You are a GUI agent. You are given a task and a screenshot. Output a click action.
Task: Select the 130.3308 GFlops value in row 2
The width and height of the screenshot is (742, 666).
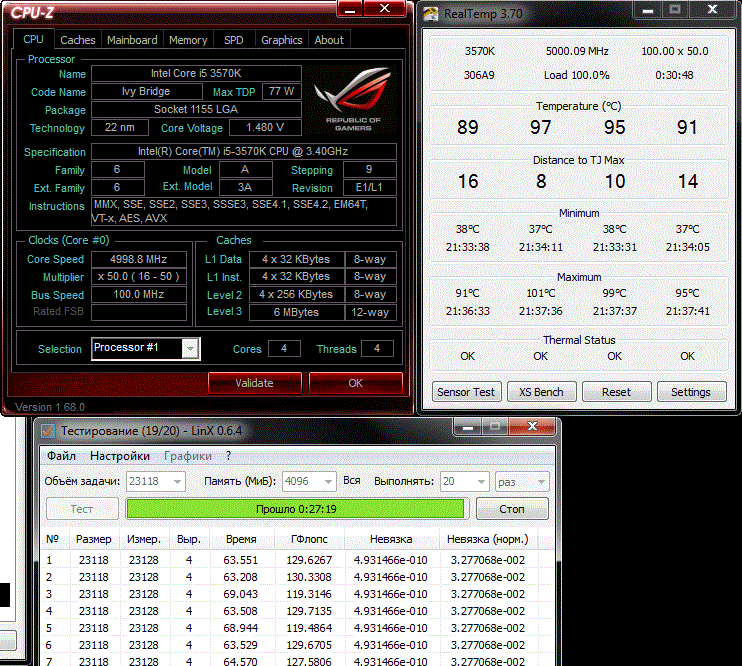pyautogui.click(x=309, y=577)
